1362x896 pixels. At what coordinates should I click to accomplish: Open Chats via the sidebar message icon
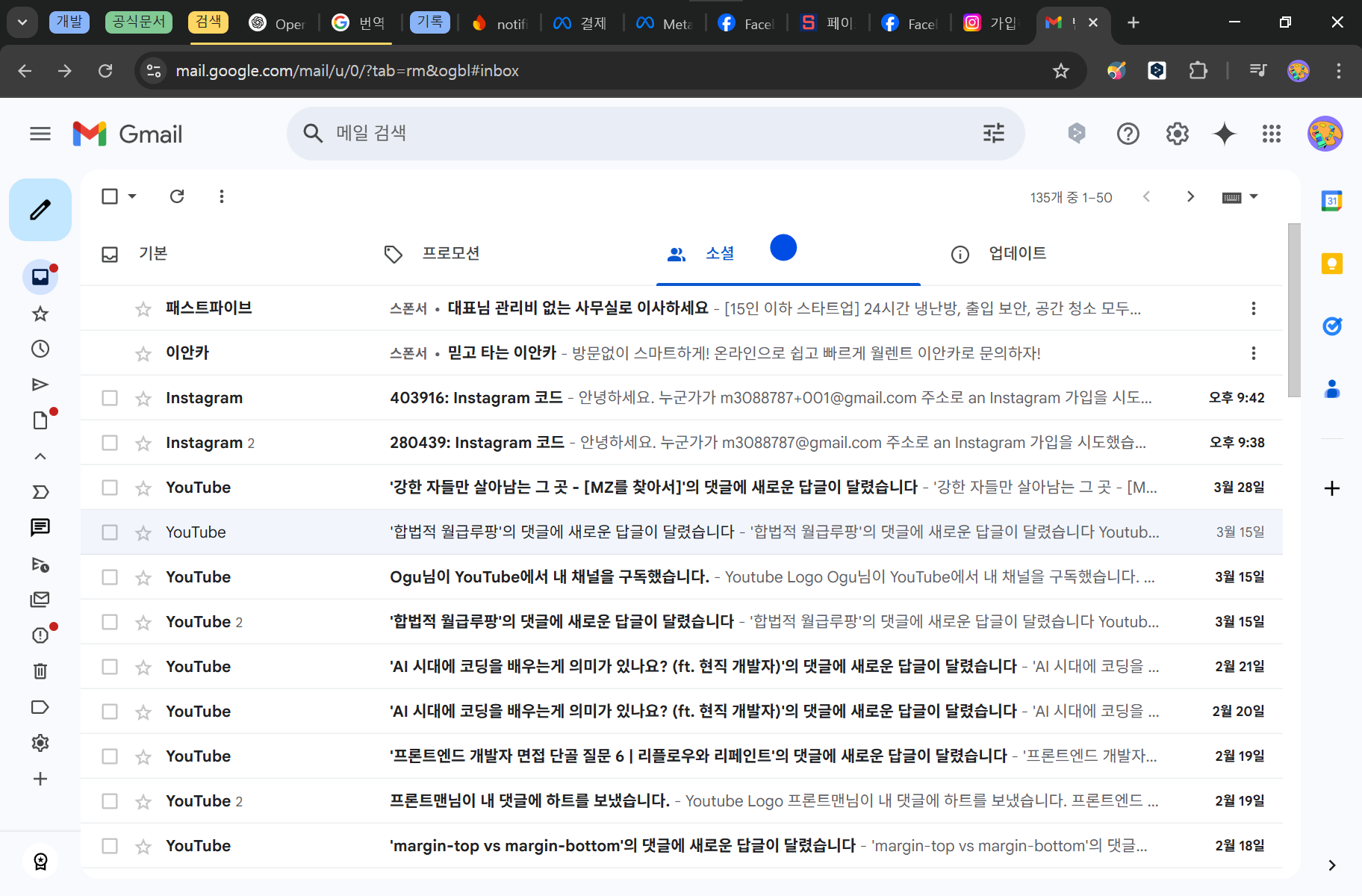tap(40, 528)
